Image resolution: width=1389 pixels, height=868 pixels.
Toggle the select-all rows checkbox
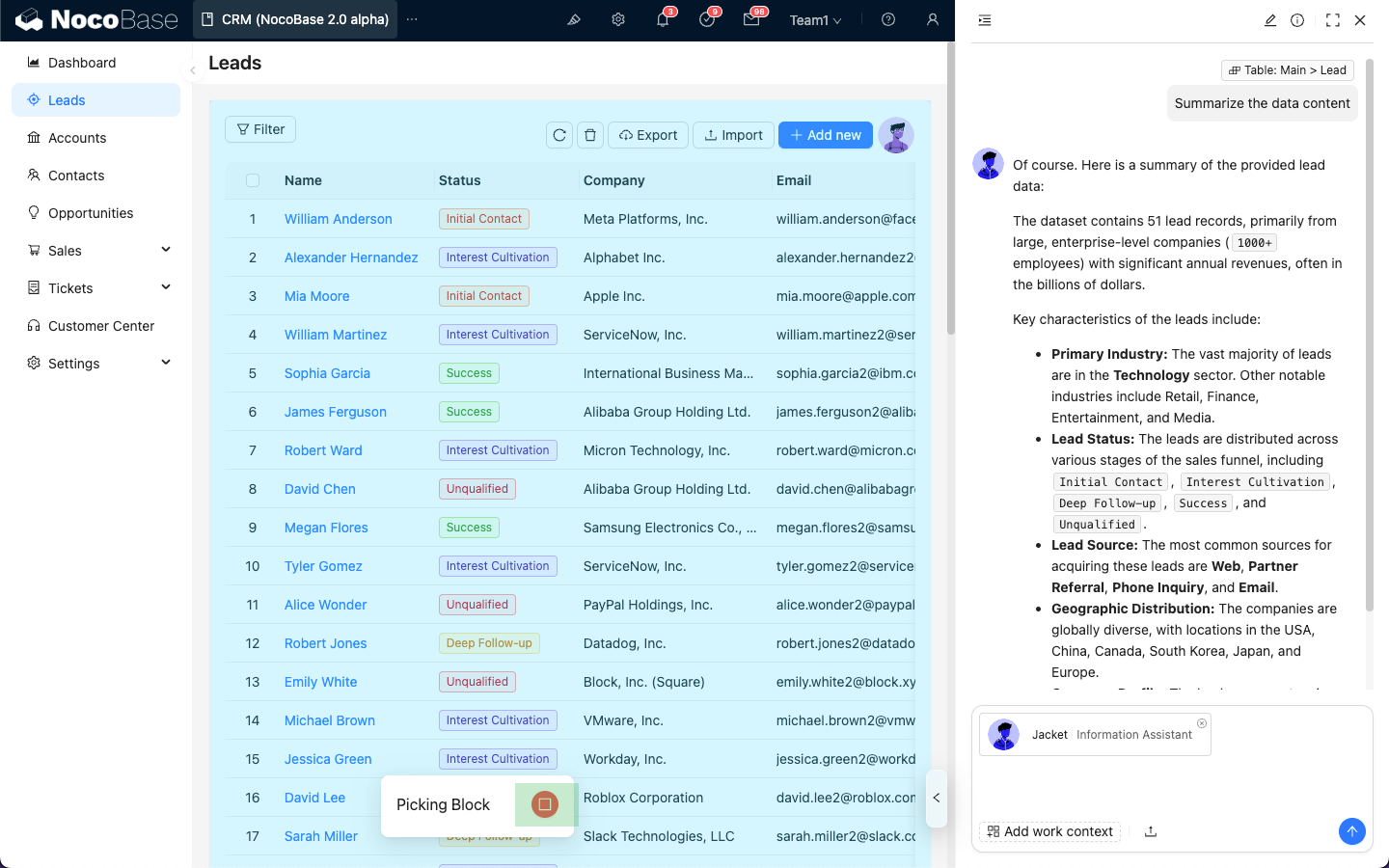253,180
